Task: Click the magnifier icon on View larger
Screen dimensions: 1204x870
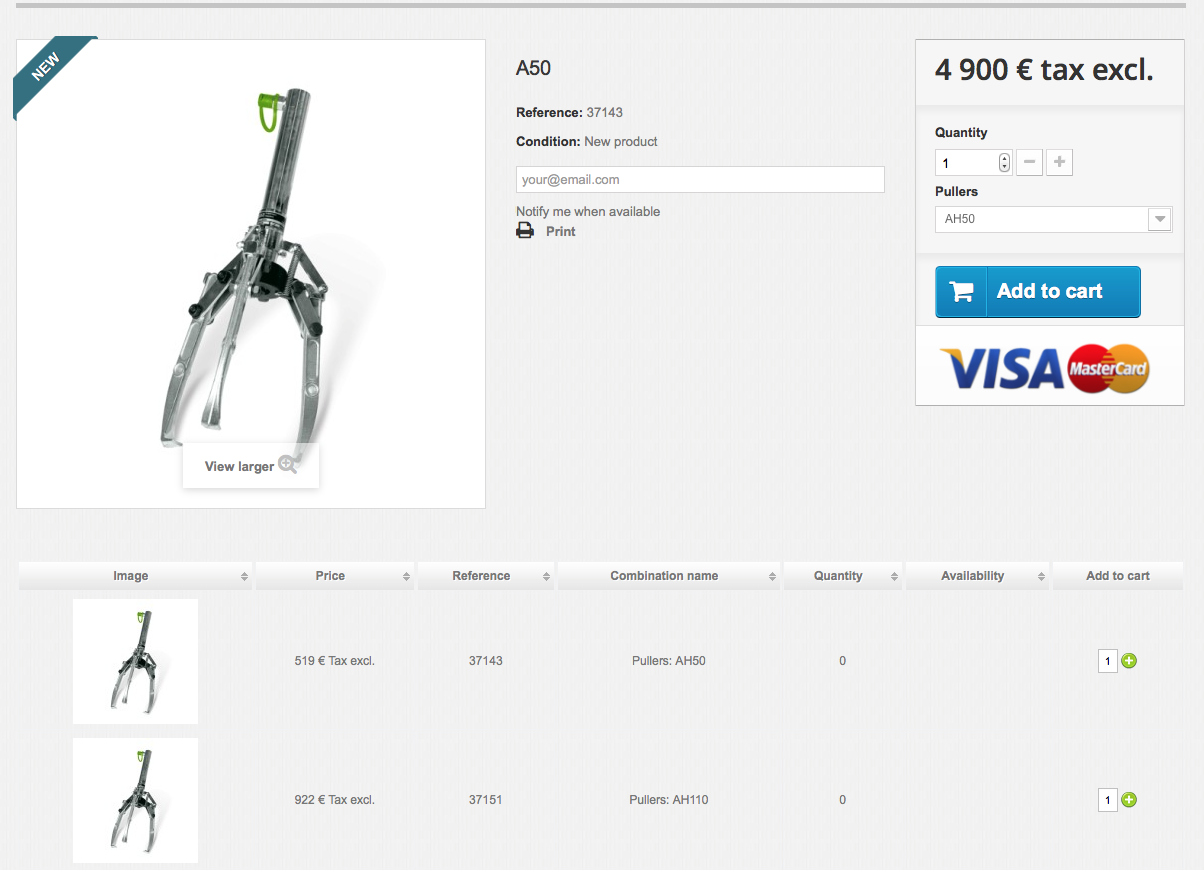Action: [288, 464]
